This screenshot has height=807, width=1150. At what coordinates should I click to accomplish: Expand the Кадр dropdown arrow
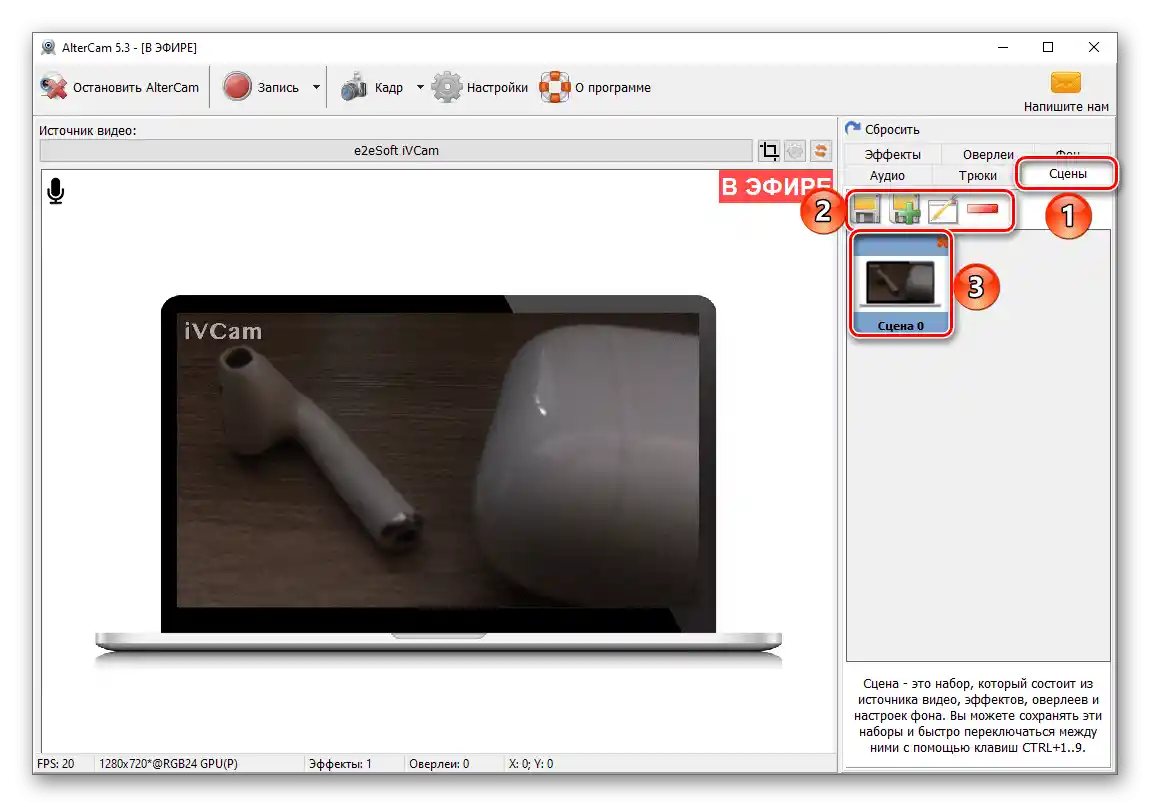coord(420,87)
